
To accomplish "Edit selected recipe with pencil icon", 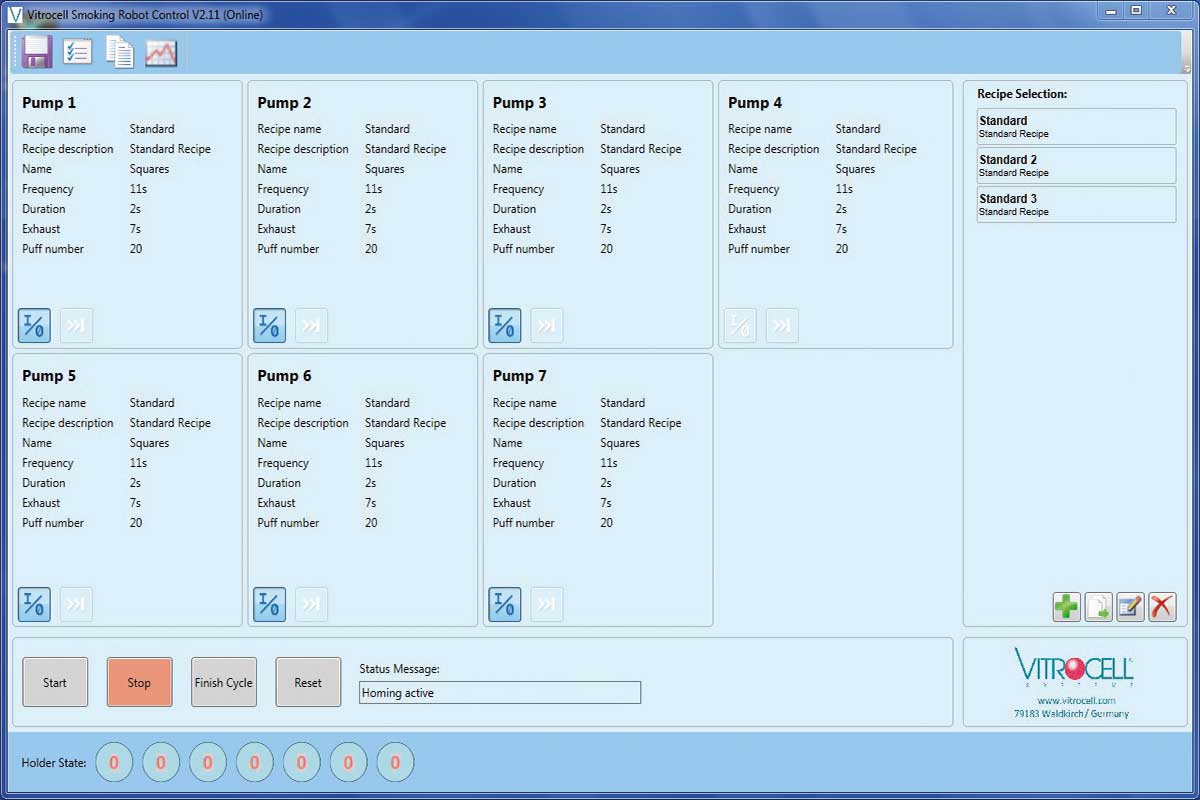I will point(1130,607).
